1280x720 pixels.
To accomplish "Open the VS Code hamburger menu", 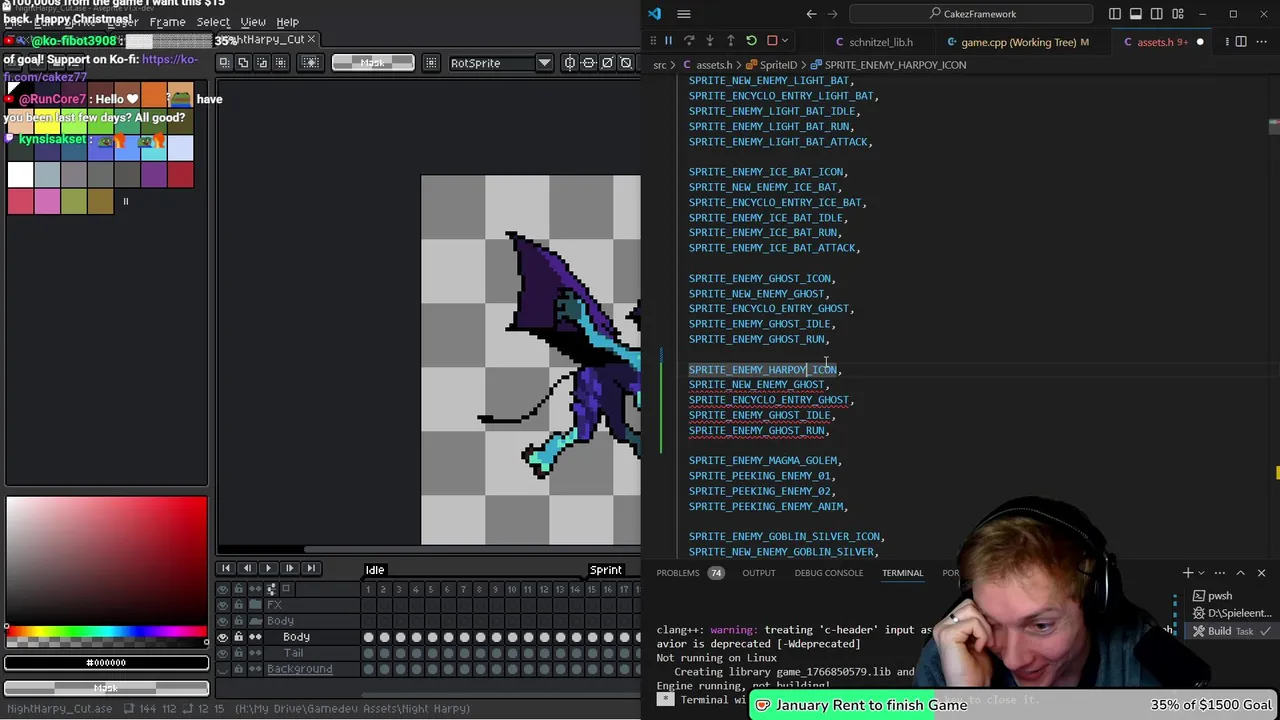I will tap(684, 14).
